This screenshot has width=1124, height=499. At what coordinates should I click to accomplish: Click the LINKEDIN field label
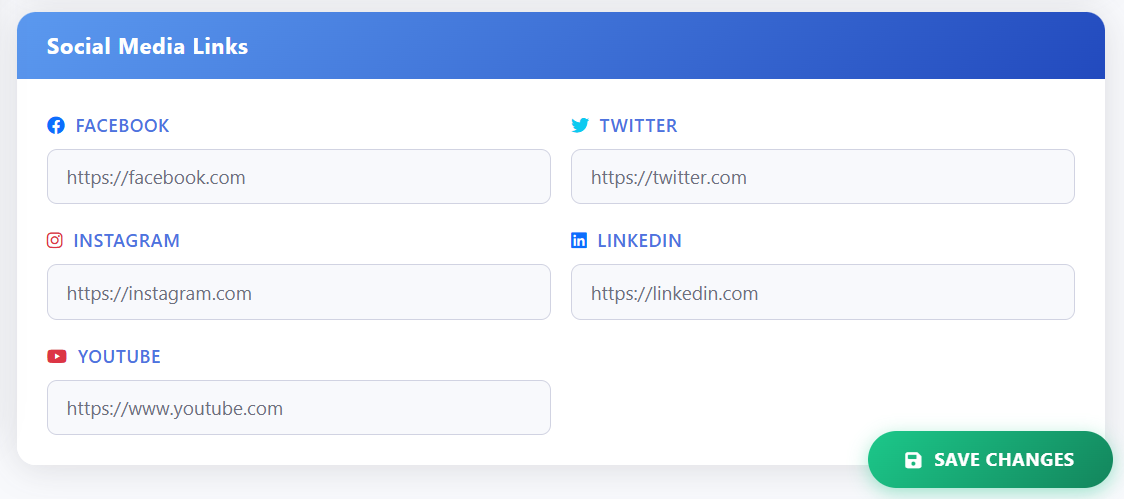[x=639, y=241]
